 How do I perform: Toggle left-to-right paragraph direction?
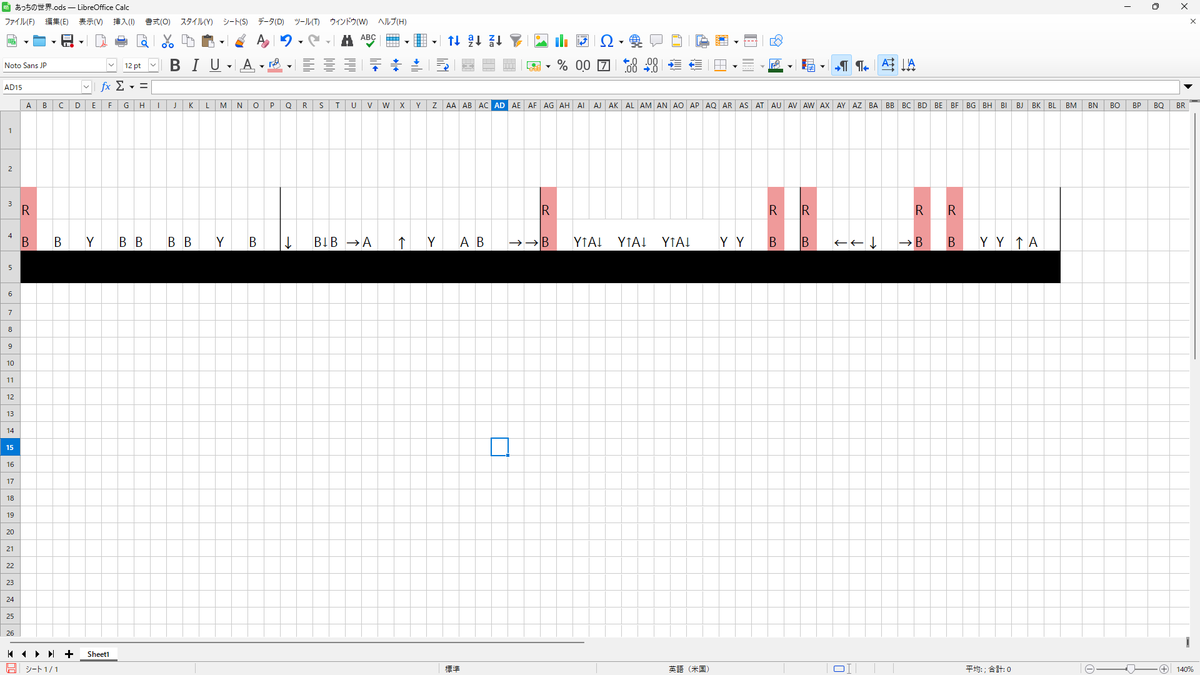[x=841, y=65]
